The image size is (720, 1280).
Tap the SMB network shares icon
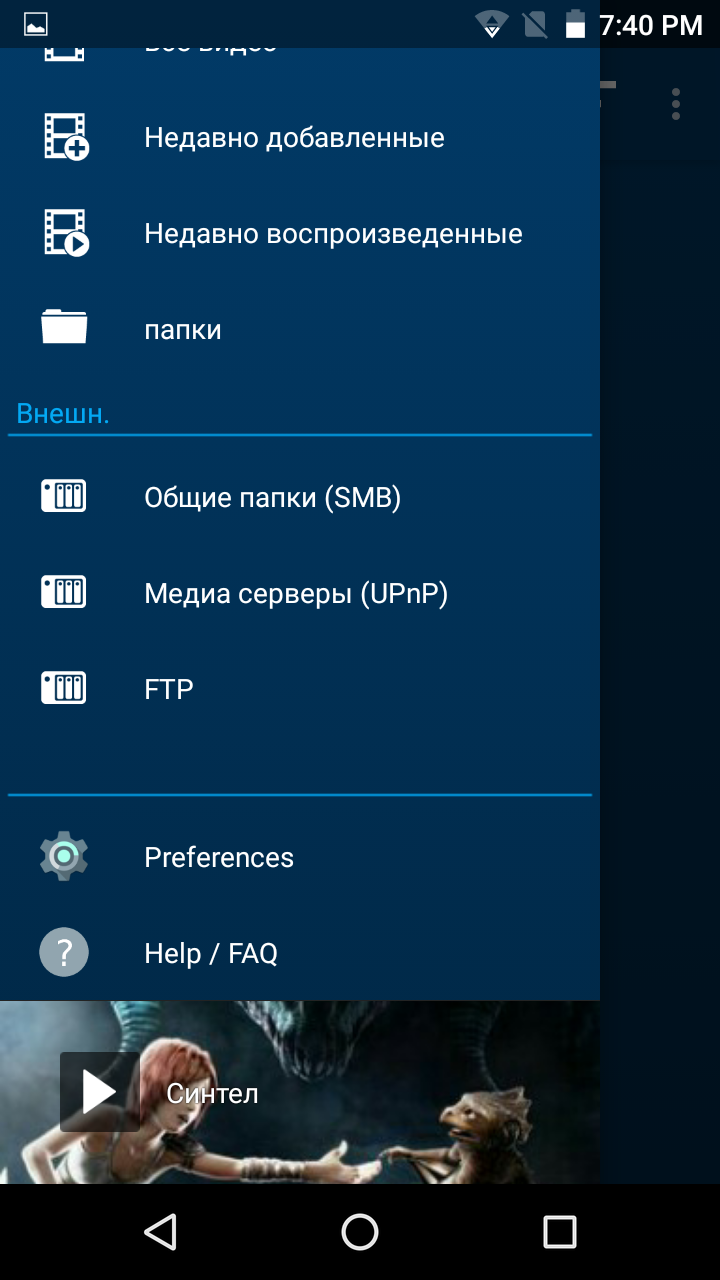[x=64, y=496]
